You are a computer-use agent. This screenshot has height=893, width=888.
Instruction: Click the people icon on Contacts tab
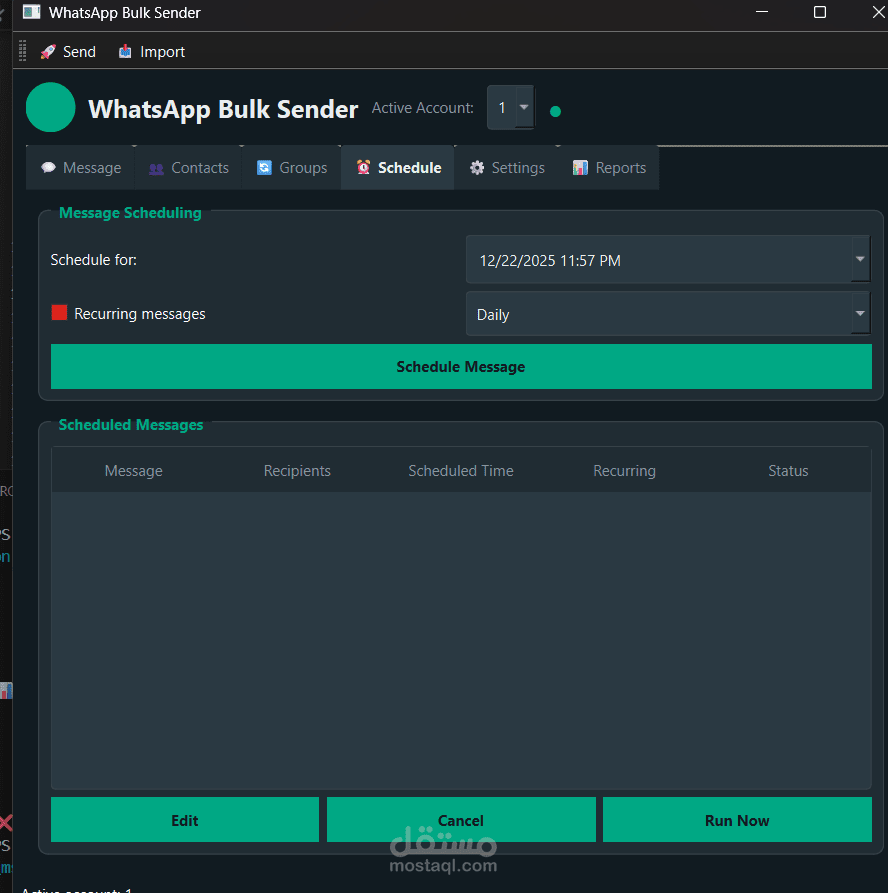[x=156, y=169]
